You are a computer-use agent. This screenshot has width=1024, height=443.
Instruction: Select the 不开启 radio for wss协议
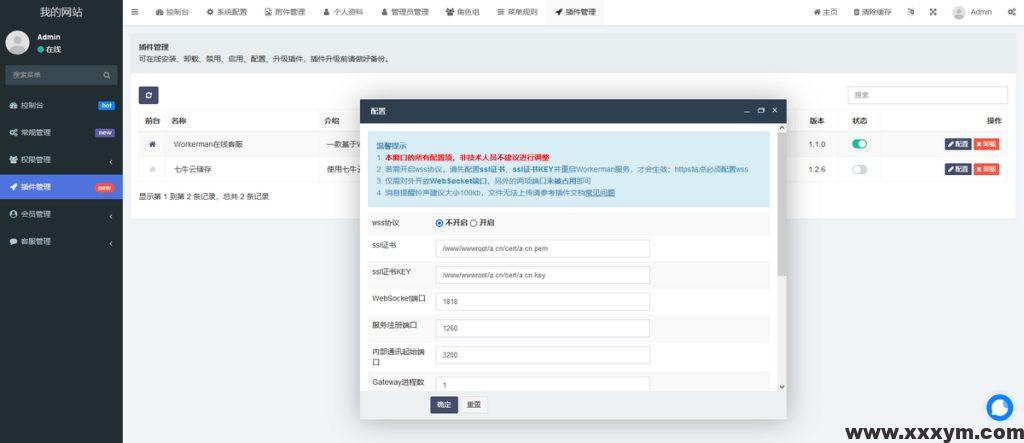[439, 222]
